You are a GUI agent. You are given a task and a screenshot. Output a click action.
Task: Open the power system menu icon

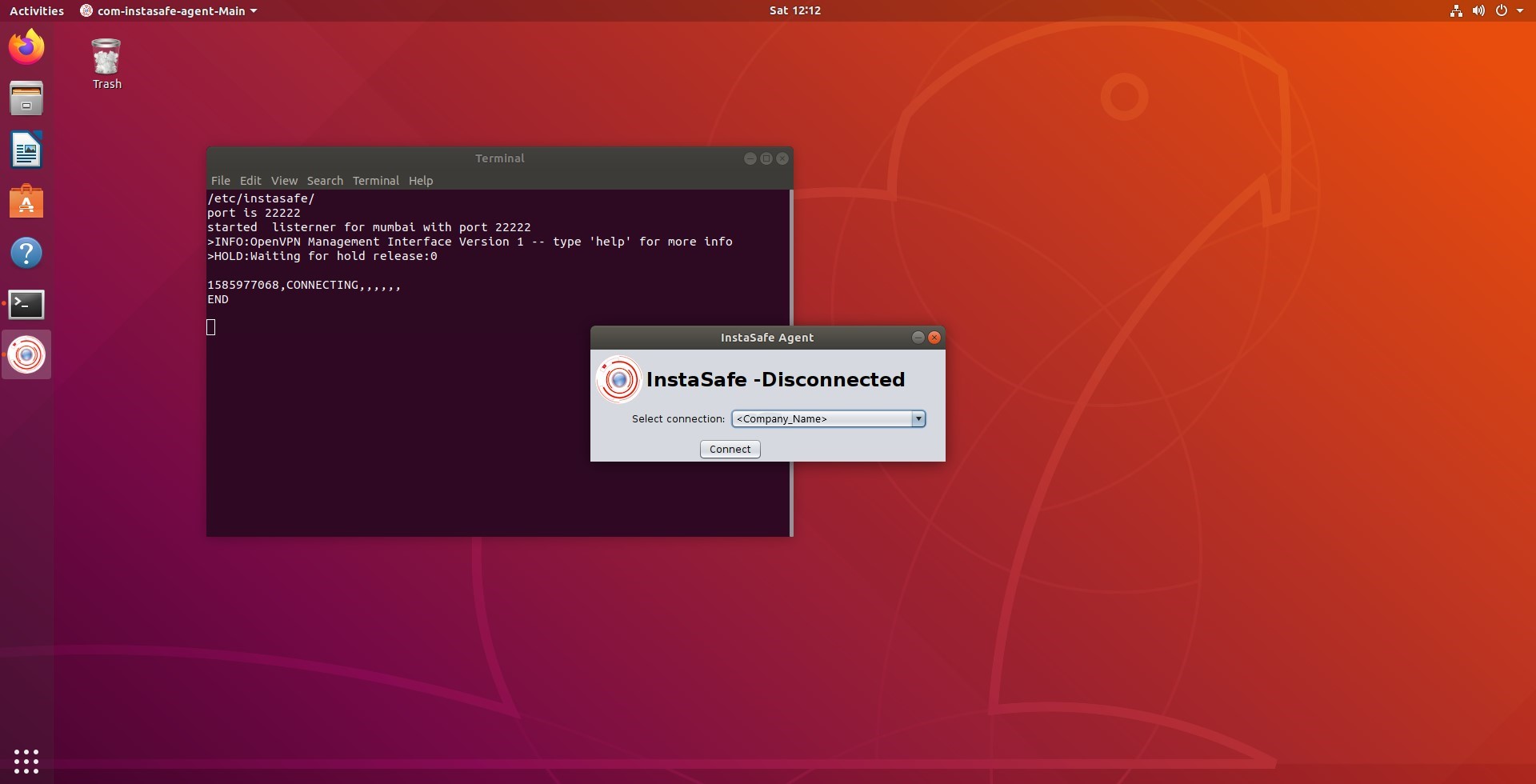[1501, 10]
